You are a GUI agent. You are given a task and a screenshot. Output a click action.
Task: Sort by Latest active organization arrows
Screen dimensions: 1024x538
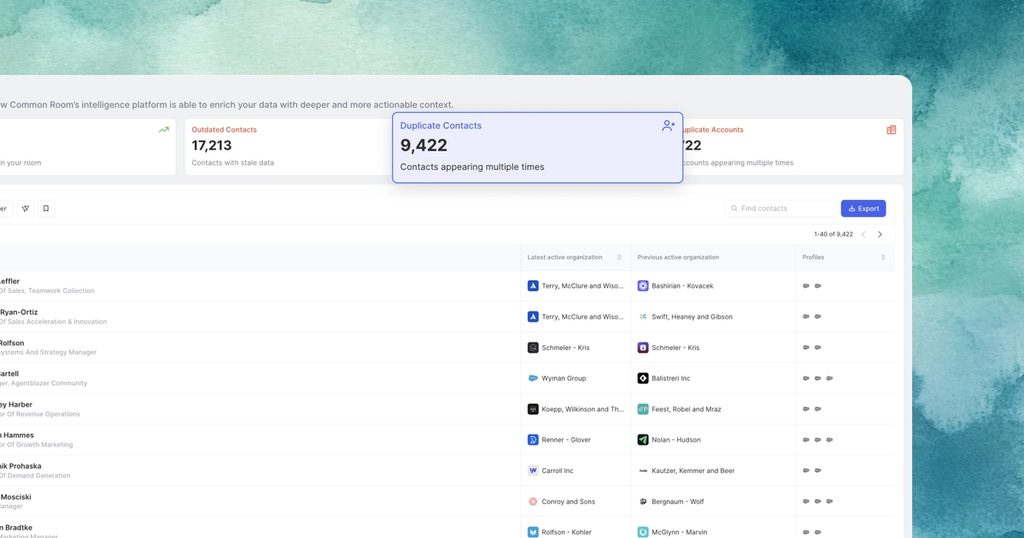click(619, 257)
